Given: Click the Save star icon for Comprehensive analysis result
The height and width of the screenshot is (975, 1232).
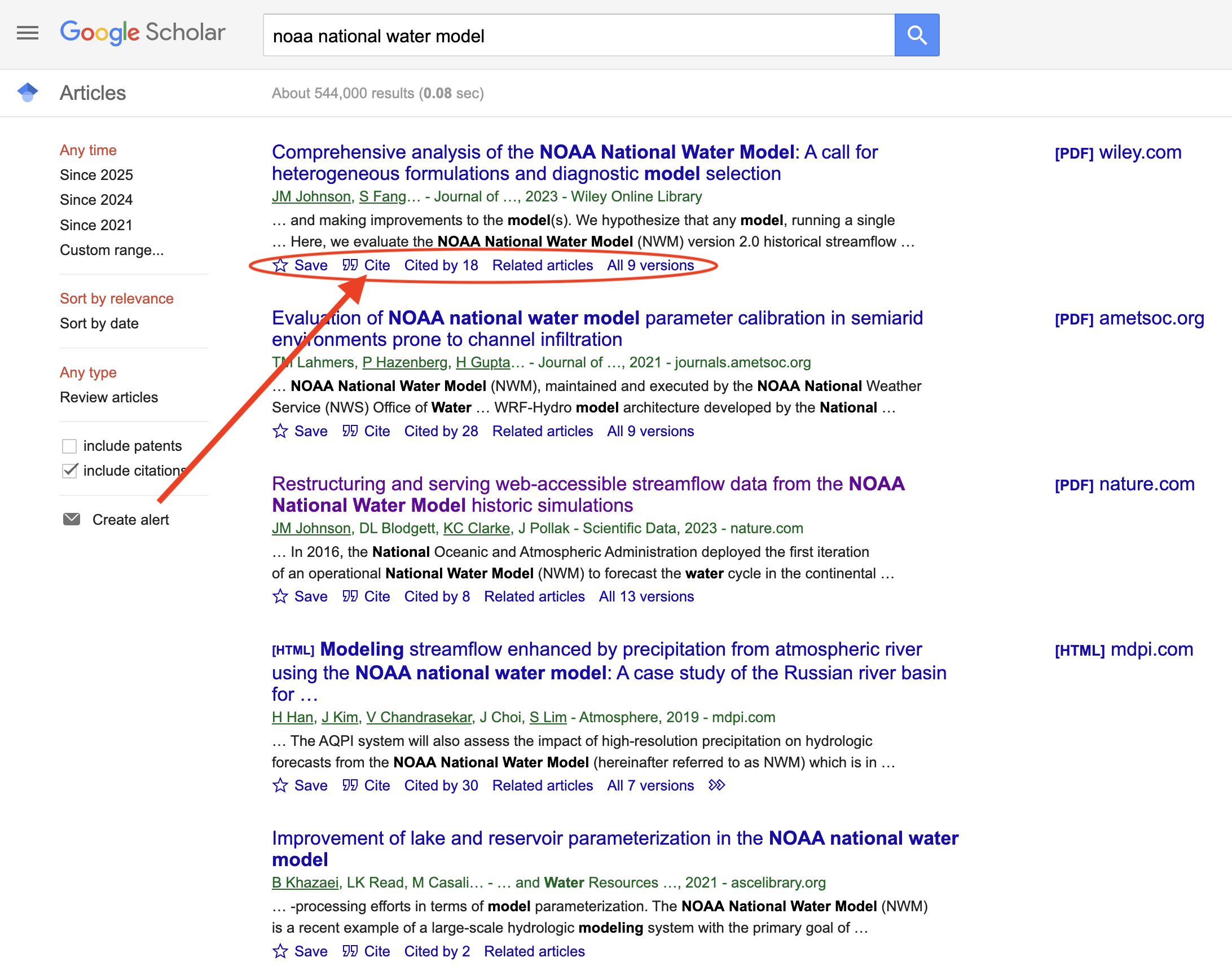Looking at the screenshot, I should tap(280, 265).
